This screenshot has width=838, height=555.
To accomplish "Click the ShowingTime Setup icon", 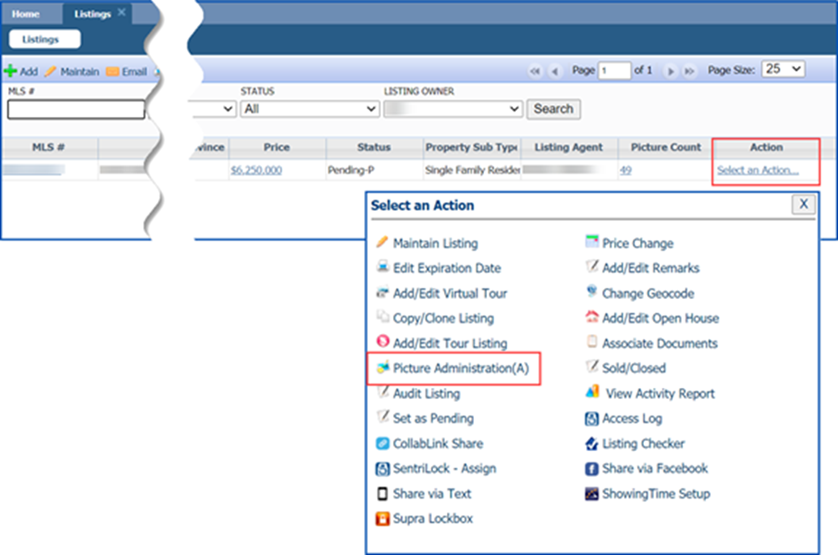I will [x=592, y=494].
